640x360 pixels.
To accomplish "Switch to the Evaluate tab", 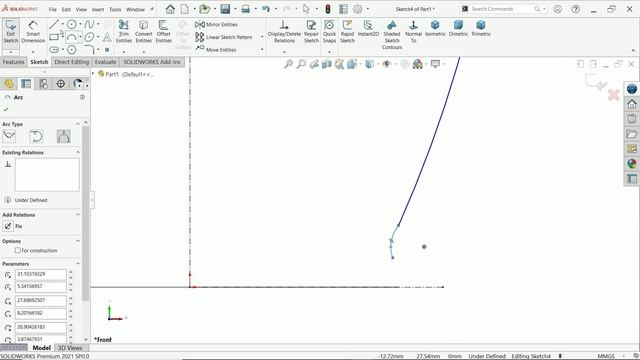I will point(105,62).
